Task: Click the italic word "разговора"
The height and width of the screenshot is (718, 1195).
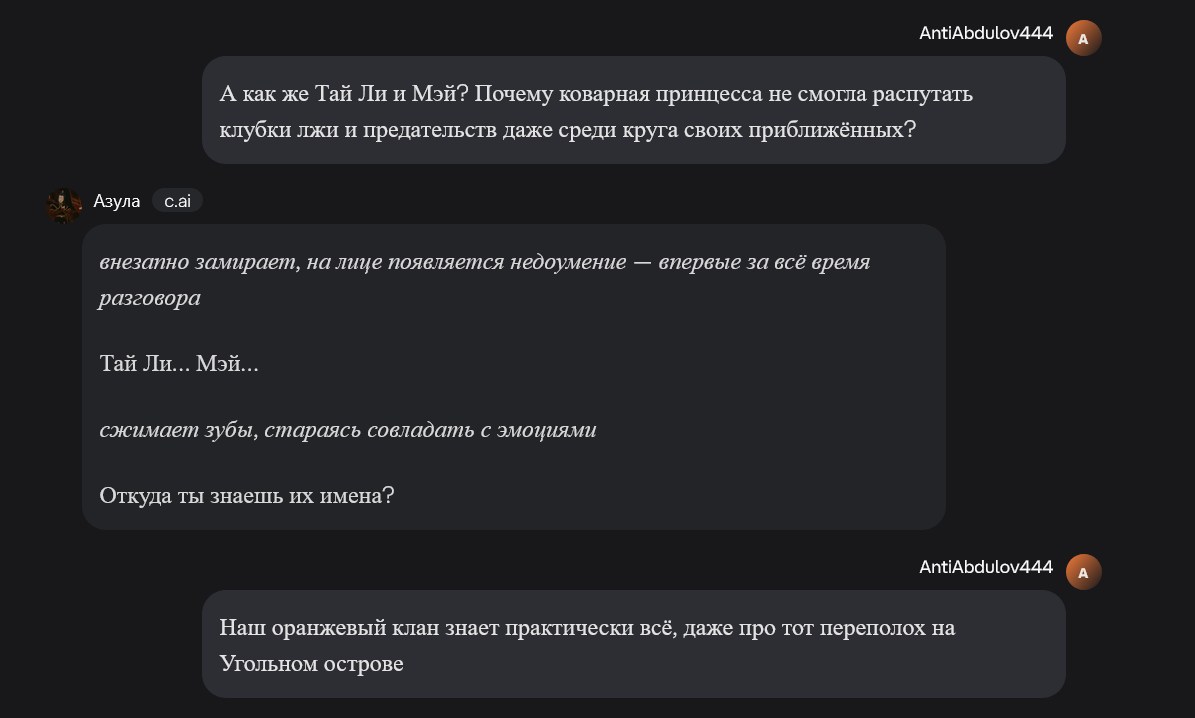Action: click(x=150, y=298)
